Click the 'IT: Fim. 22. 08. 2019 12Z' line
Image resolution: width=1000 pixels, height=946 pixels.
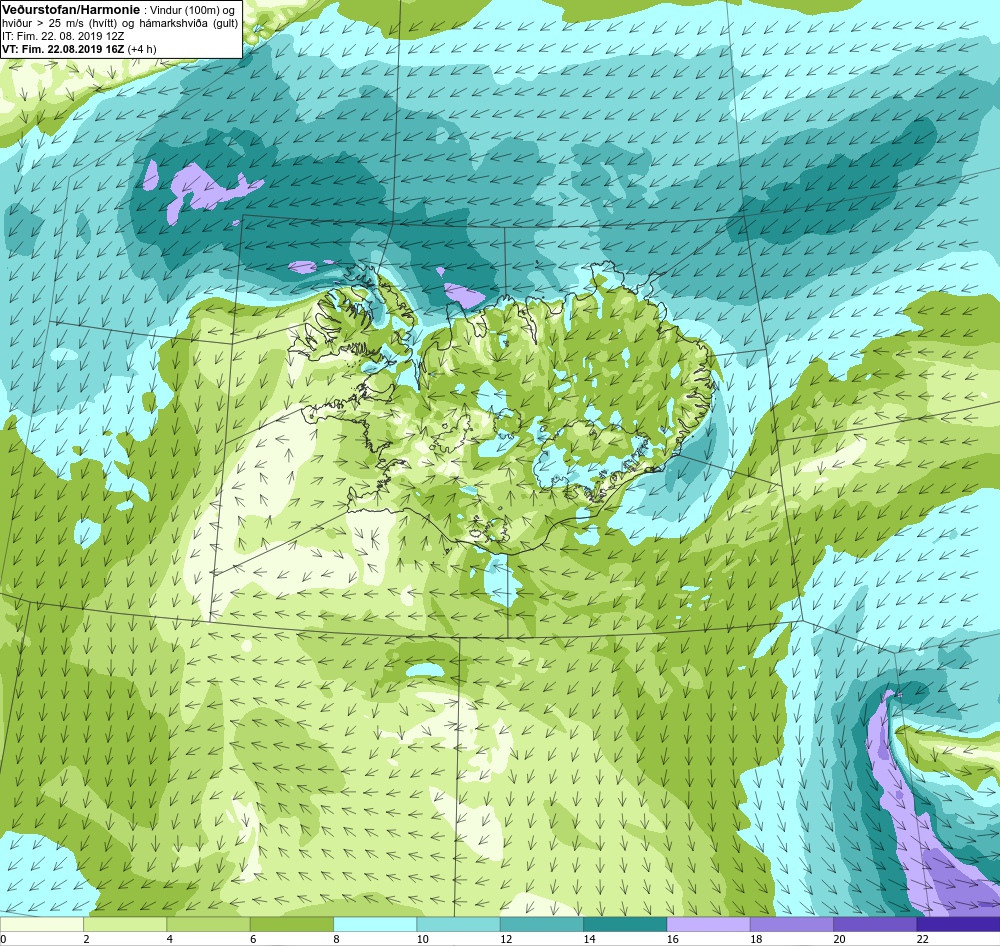pos(63,36)
